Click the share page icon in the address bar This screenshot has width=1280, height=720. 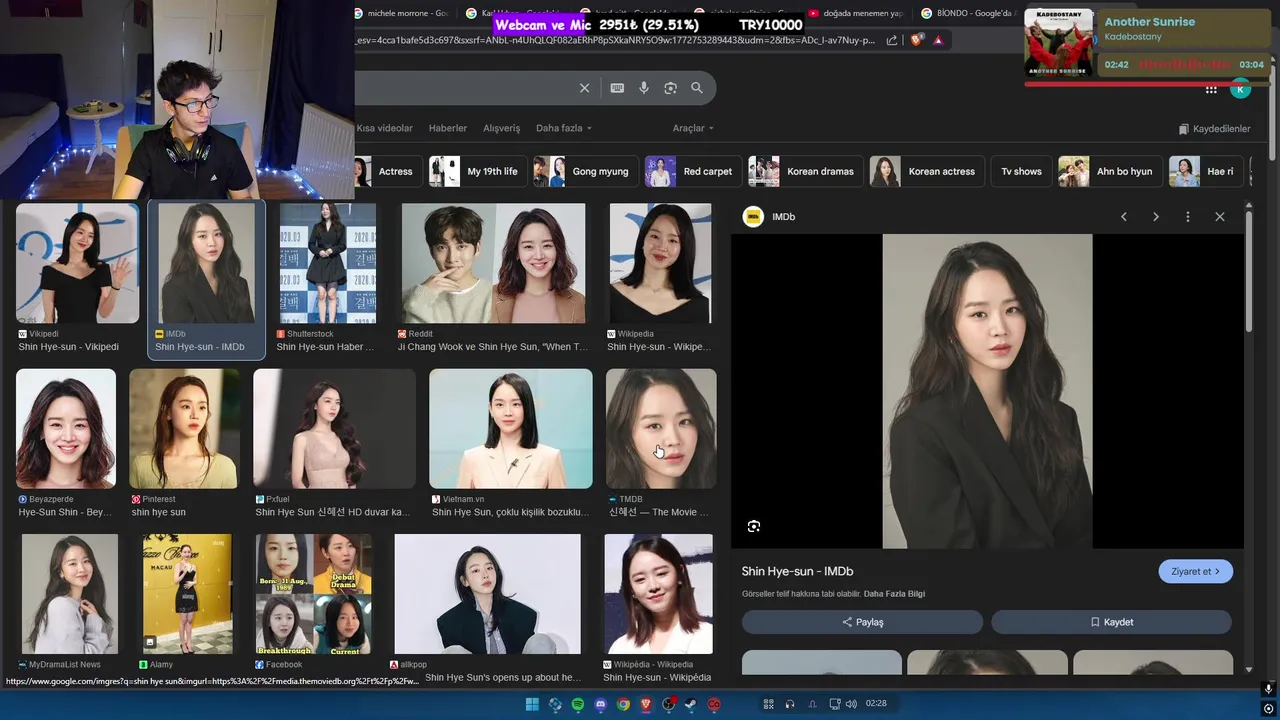(x=892, y=40)
